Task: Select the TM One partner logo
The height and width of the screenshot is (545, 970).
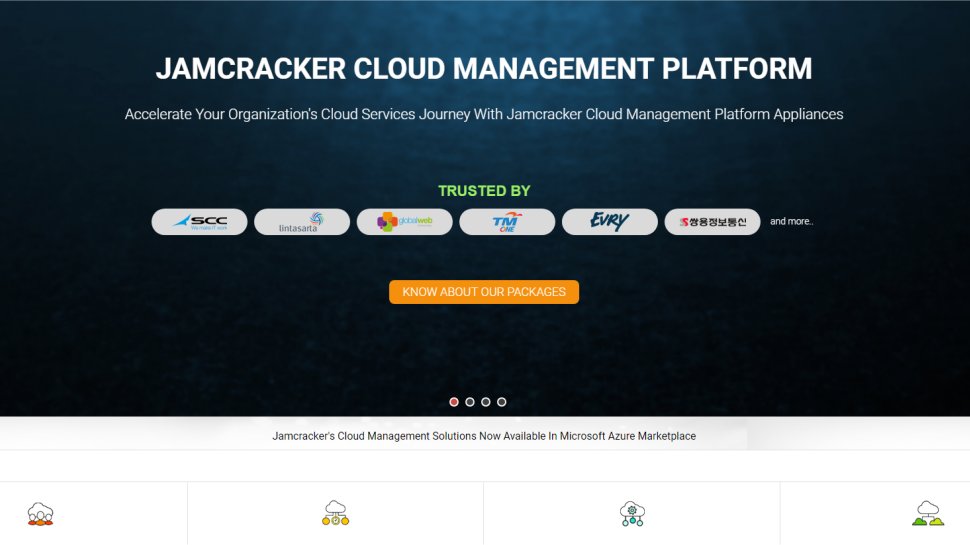Action: pos(507,221)
